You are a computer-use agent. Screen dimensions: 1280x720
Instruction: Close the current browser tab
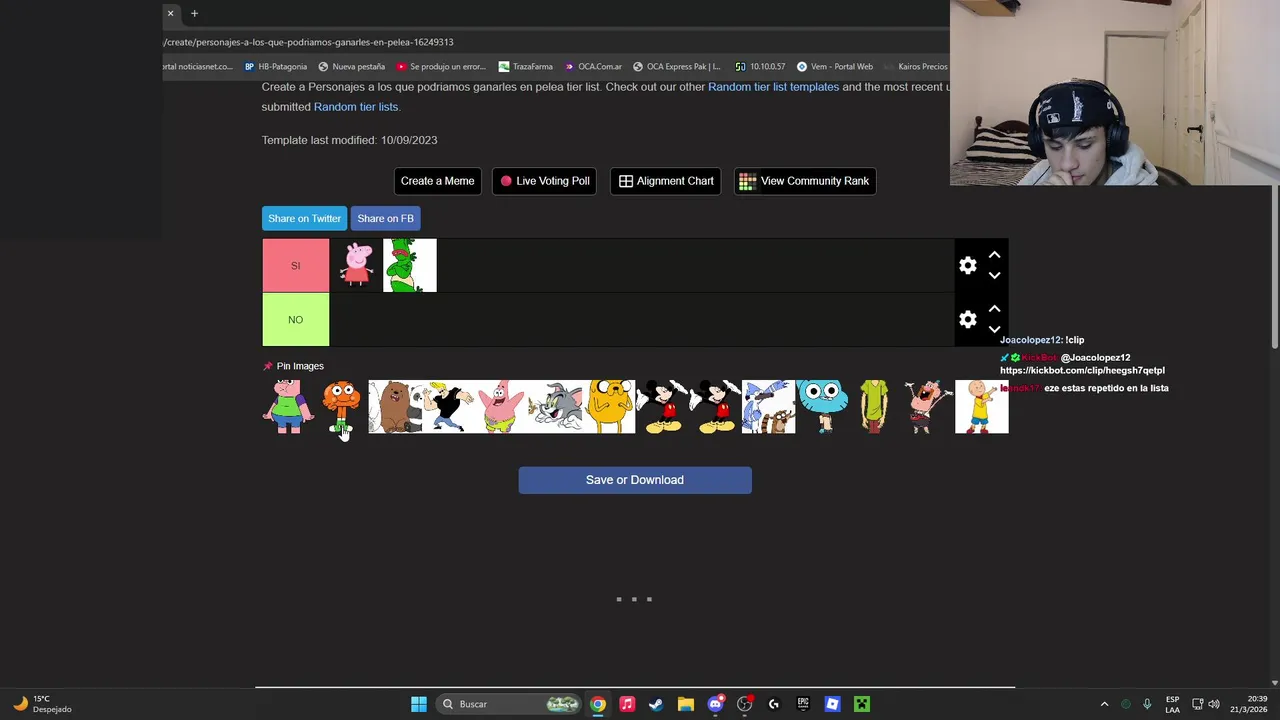170,13
